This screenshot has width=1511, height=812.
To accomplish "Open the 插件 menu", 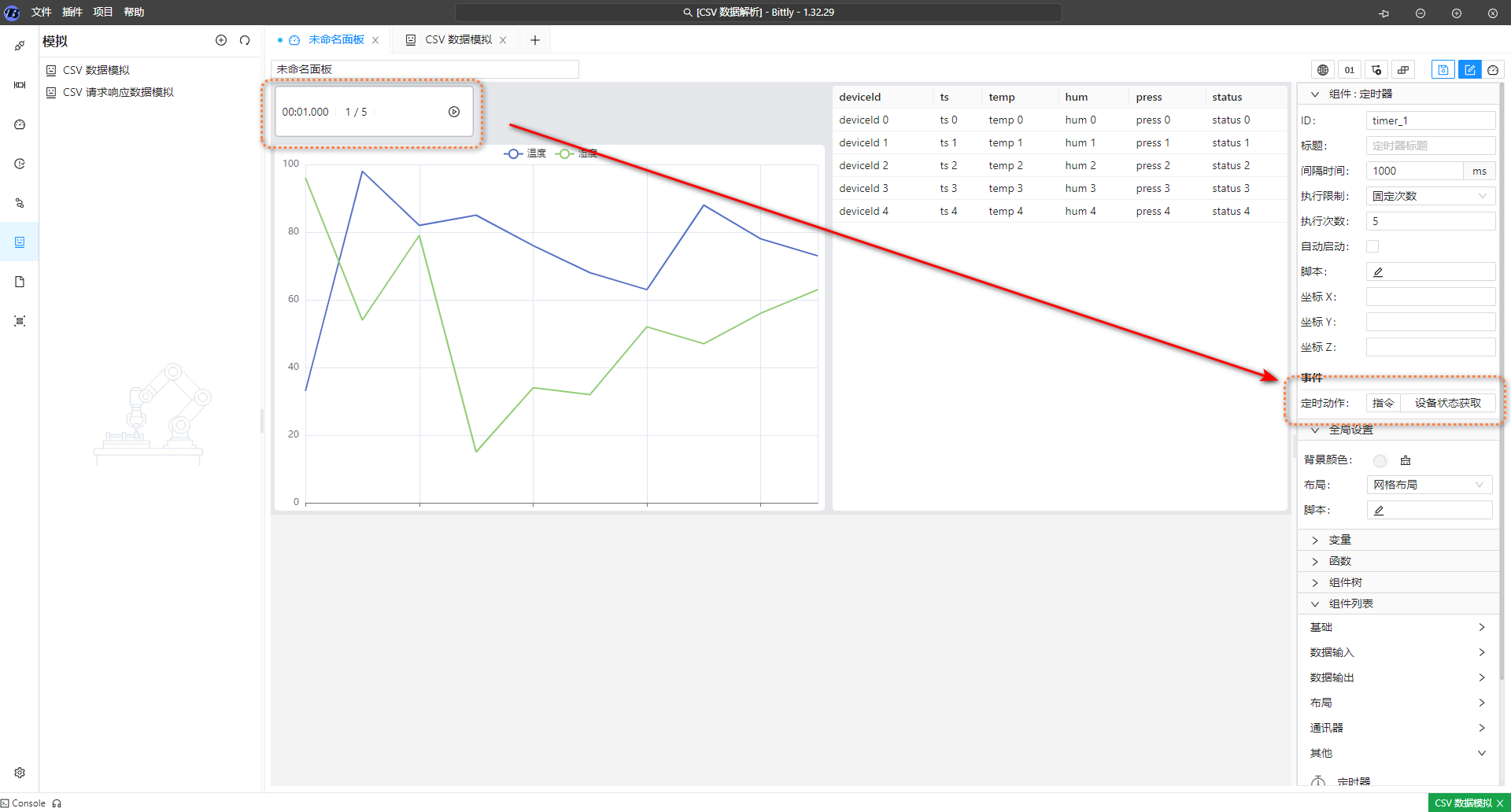I will click(x=72, y=12).
